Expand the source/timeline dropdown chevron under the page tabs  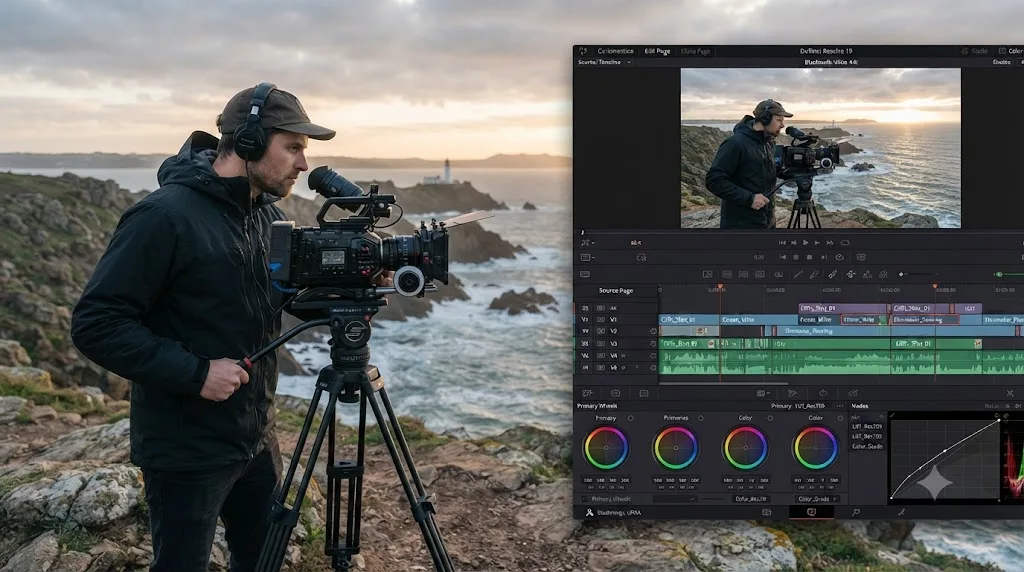[x=629, y=63]
